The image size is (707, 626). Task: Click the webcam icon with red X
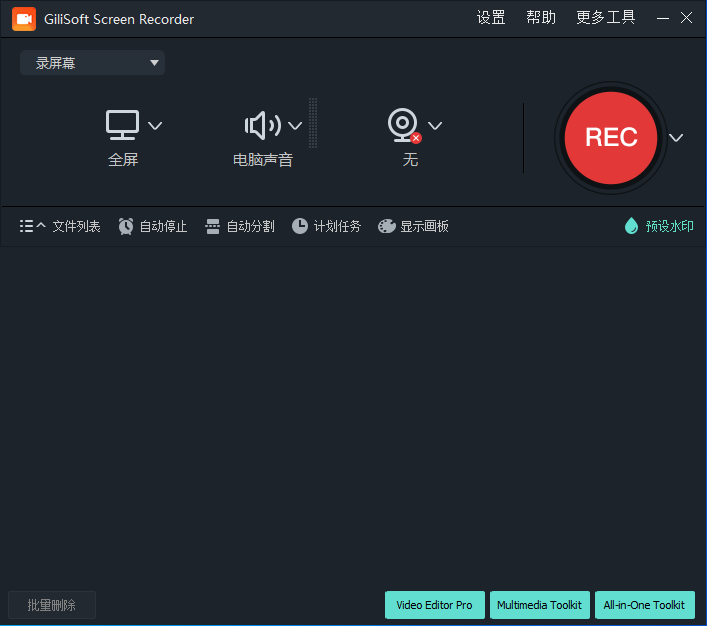(404, 125)
